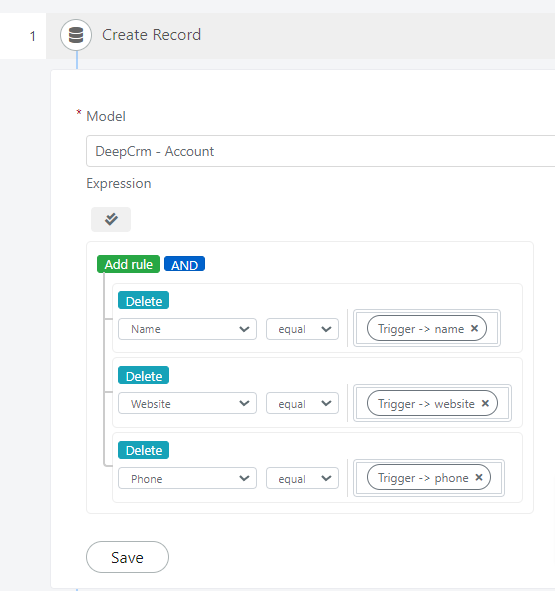Open the Website field dropdown

tap(187, 403)
